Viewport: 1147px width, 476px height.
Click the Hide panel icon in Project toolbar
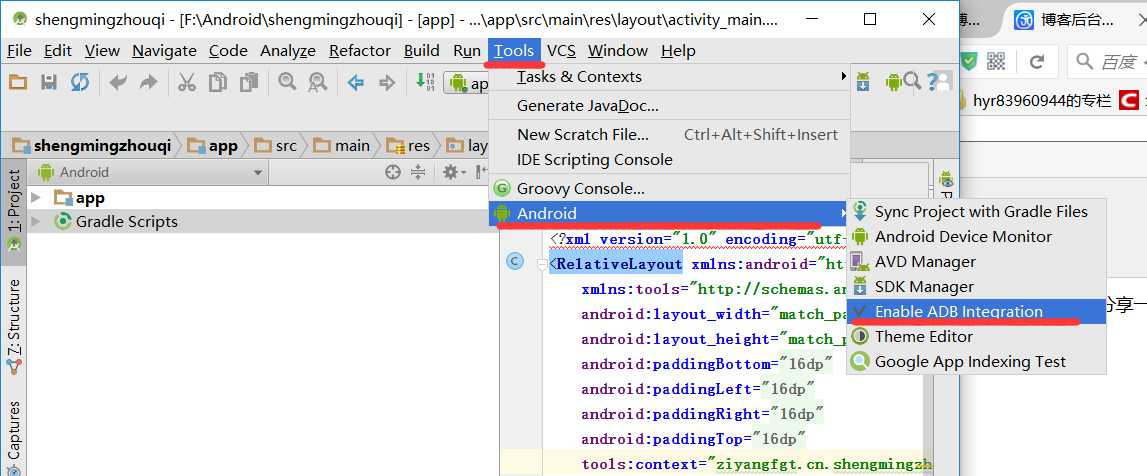click(481, 173)
